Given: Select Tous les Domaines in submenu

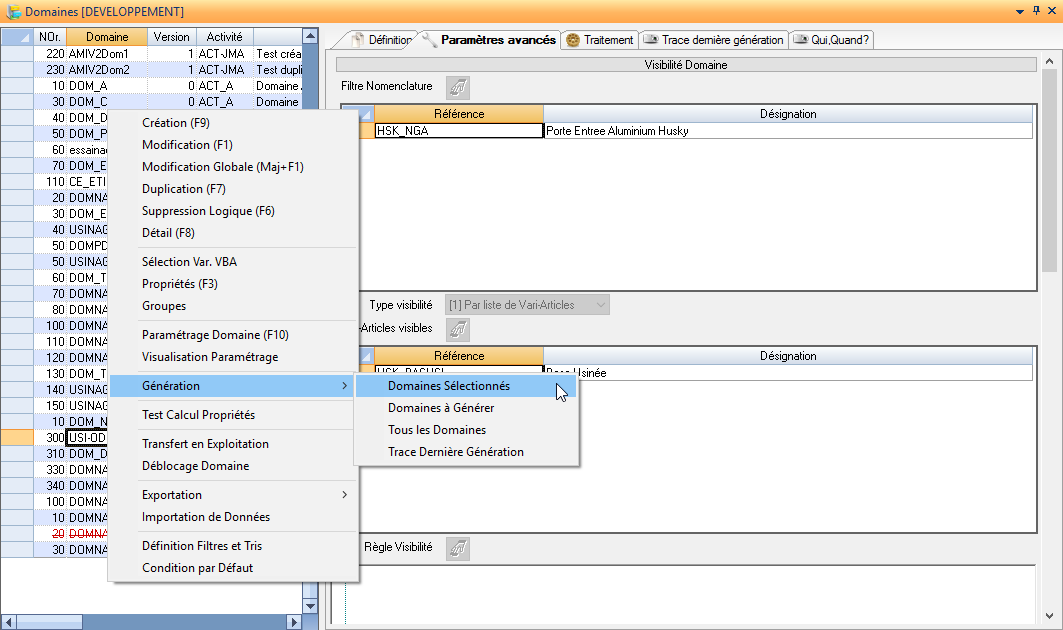Looking at the screenshot, I should [x=437, y=430].
